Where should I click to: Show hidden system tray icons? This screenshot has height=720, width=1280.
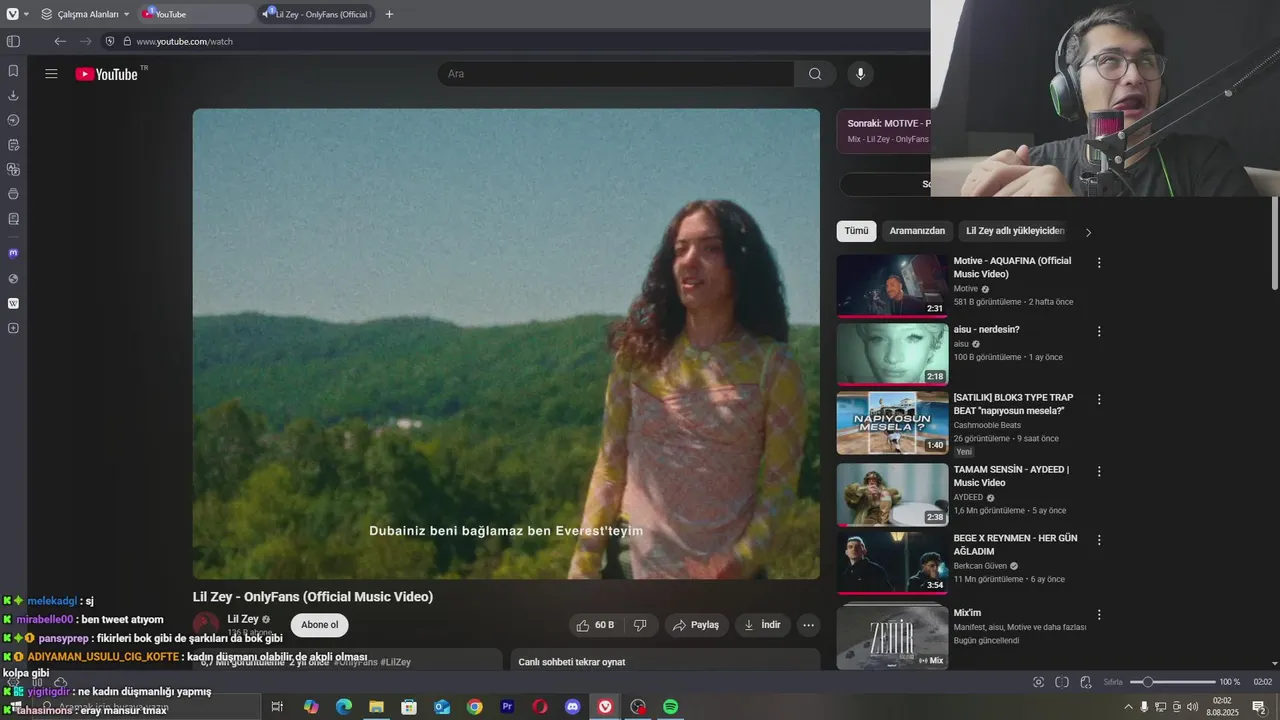click(1129, 707)
